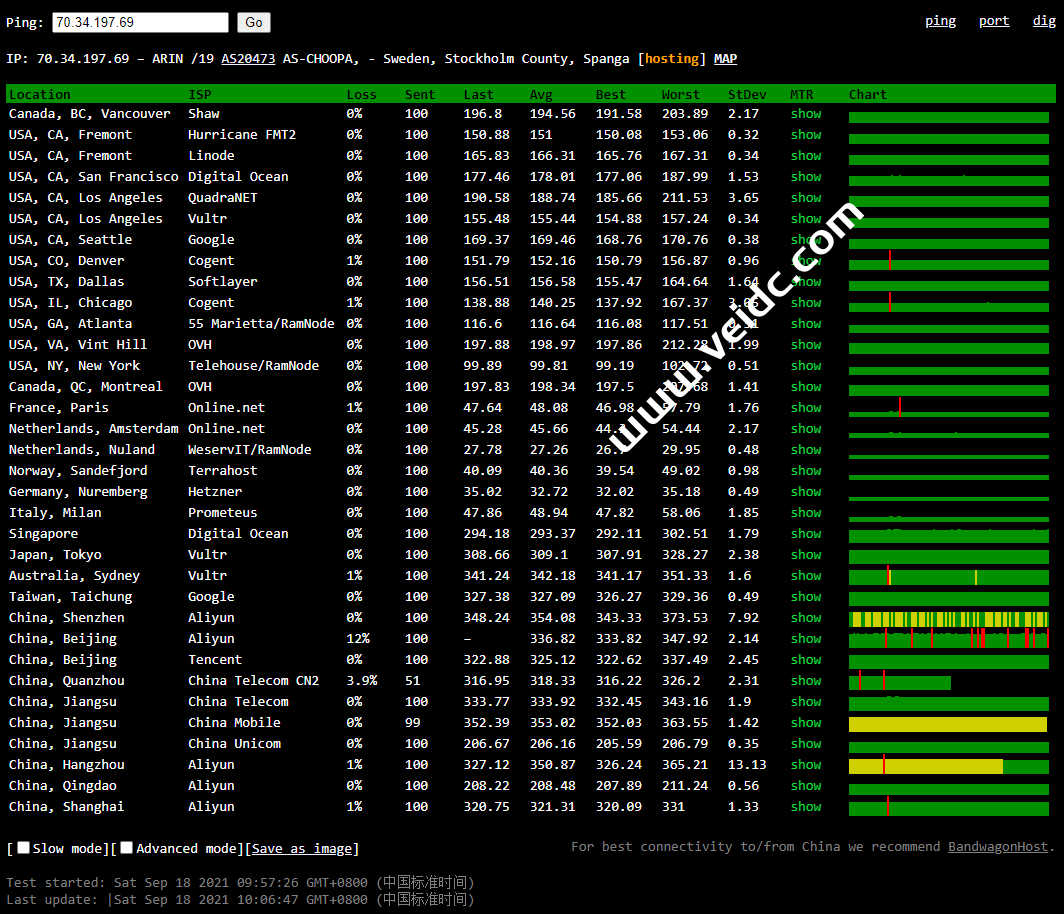Switch to the port tool link

point(993,21)
